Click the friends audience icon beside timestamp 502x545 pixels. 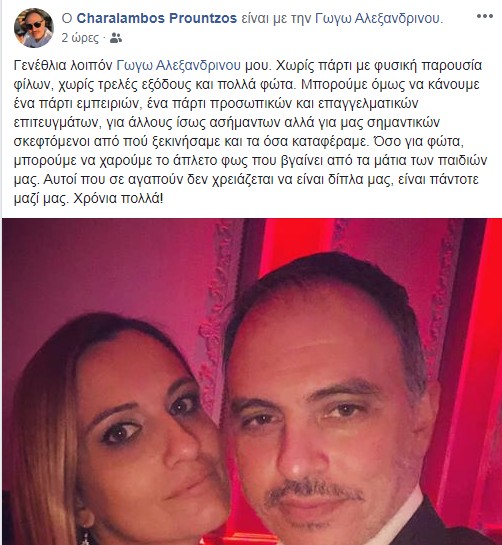[x=116, y=38]
